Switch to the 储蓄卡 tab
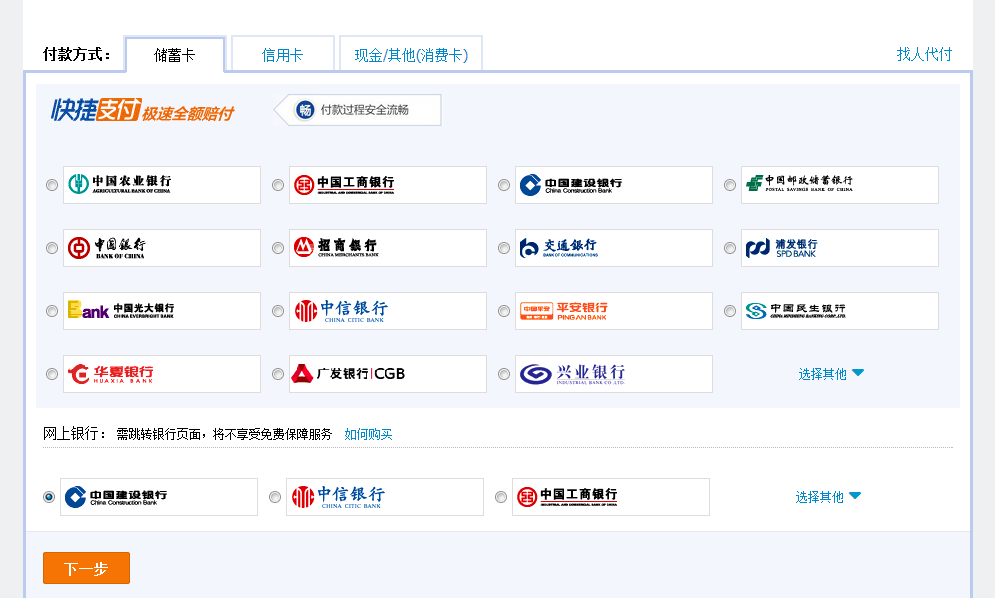 (x=175, y=55)
